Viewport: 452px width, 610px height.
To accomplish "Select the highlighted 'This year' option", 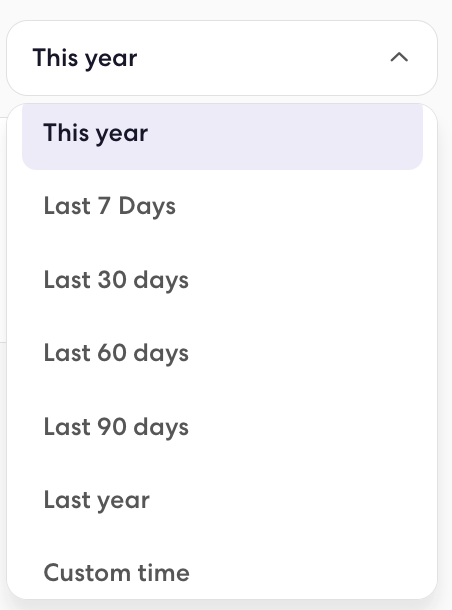I will tap(222, 133).
